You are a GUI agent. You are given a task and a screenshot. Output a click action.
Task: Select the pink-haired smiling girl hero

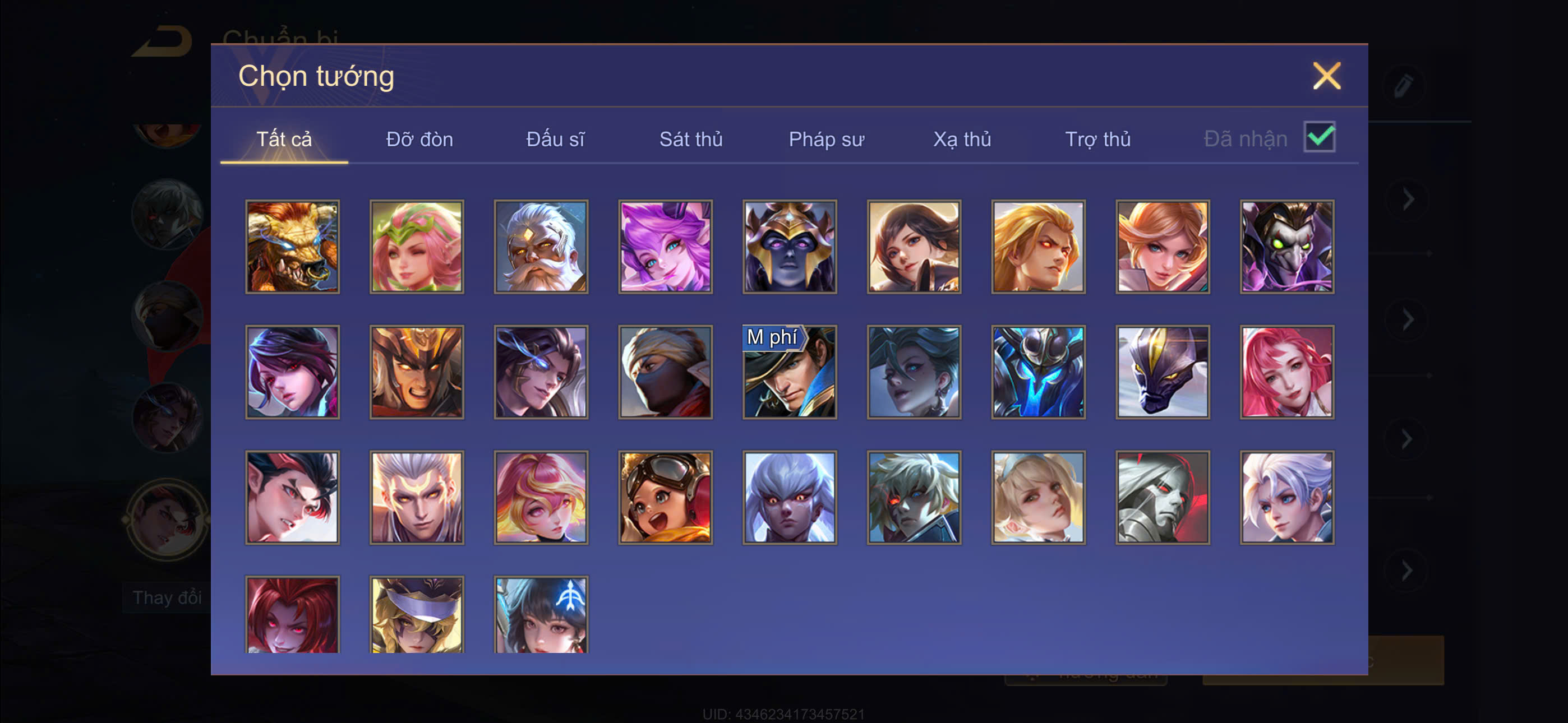[x=1287, y=372]
